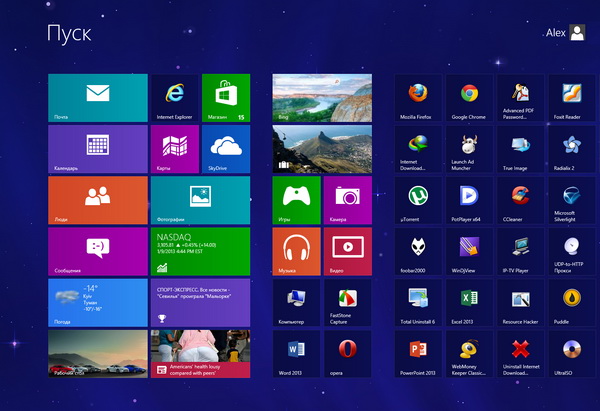
Task: Open the Excel 2013 tile
Action: tap(469, 303)
